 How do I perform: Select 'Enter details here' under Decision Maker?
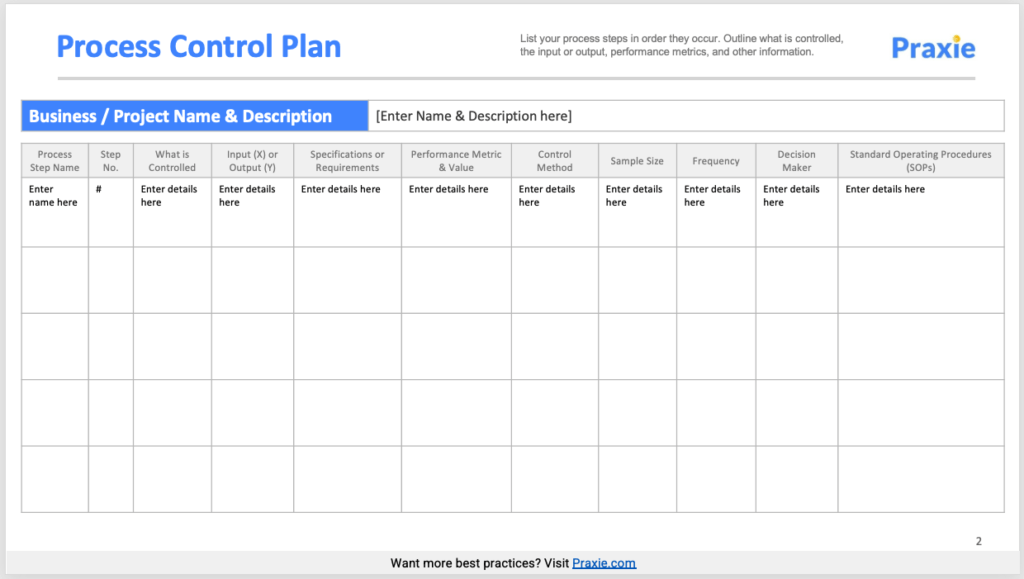[x=796, y=212]
